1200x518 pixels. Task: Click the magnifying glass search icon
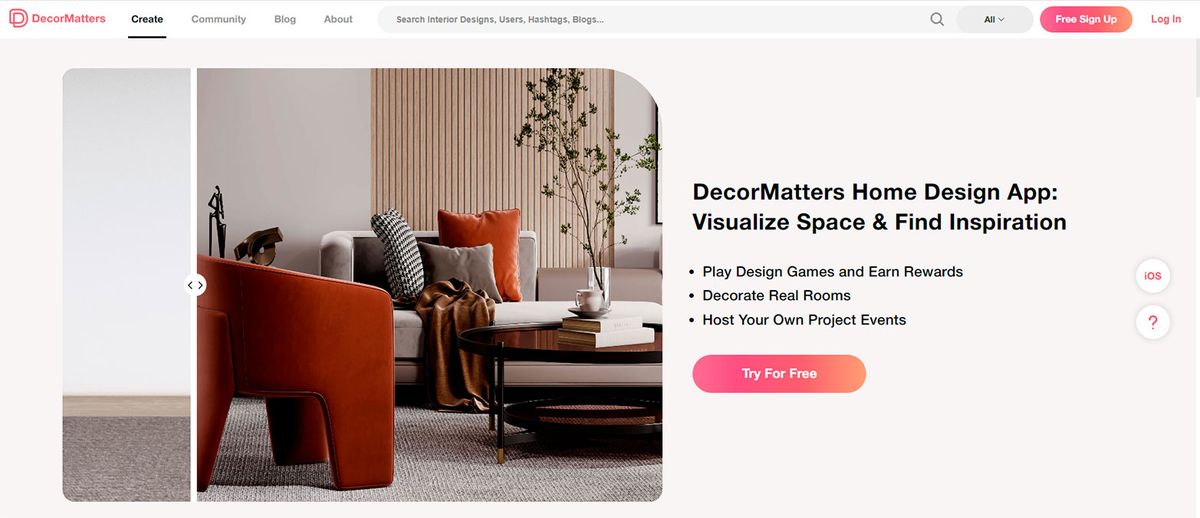click(x=937, y=19)
